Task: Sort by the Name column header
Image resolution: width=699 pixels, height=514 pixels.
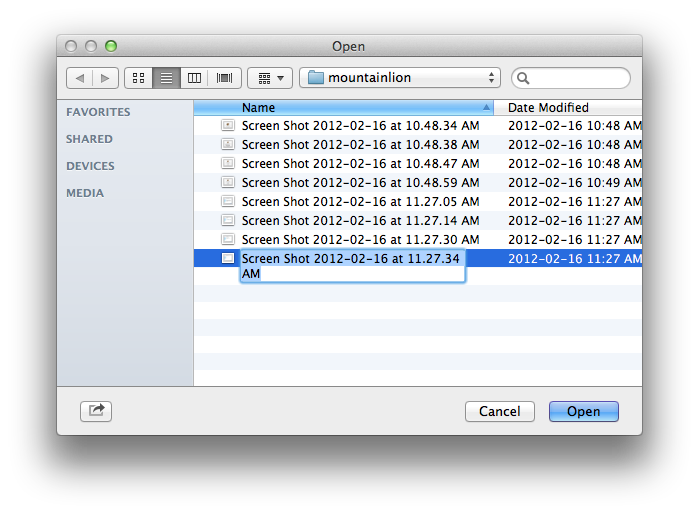Action: pyautogui.click(x=343, y=108)
